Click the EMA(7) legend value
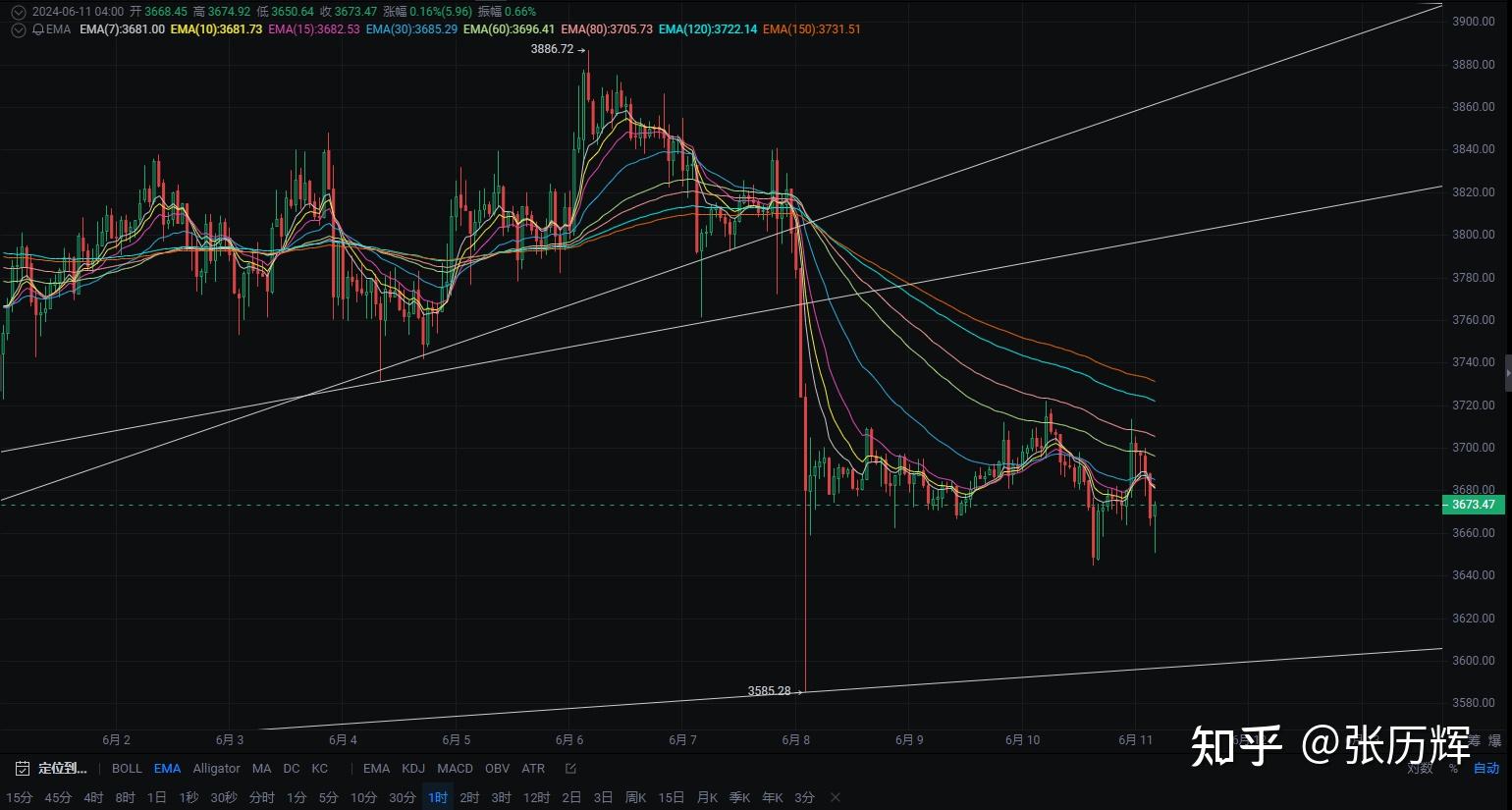Viewport: 1512px width, 810px height. 122,29
